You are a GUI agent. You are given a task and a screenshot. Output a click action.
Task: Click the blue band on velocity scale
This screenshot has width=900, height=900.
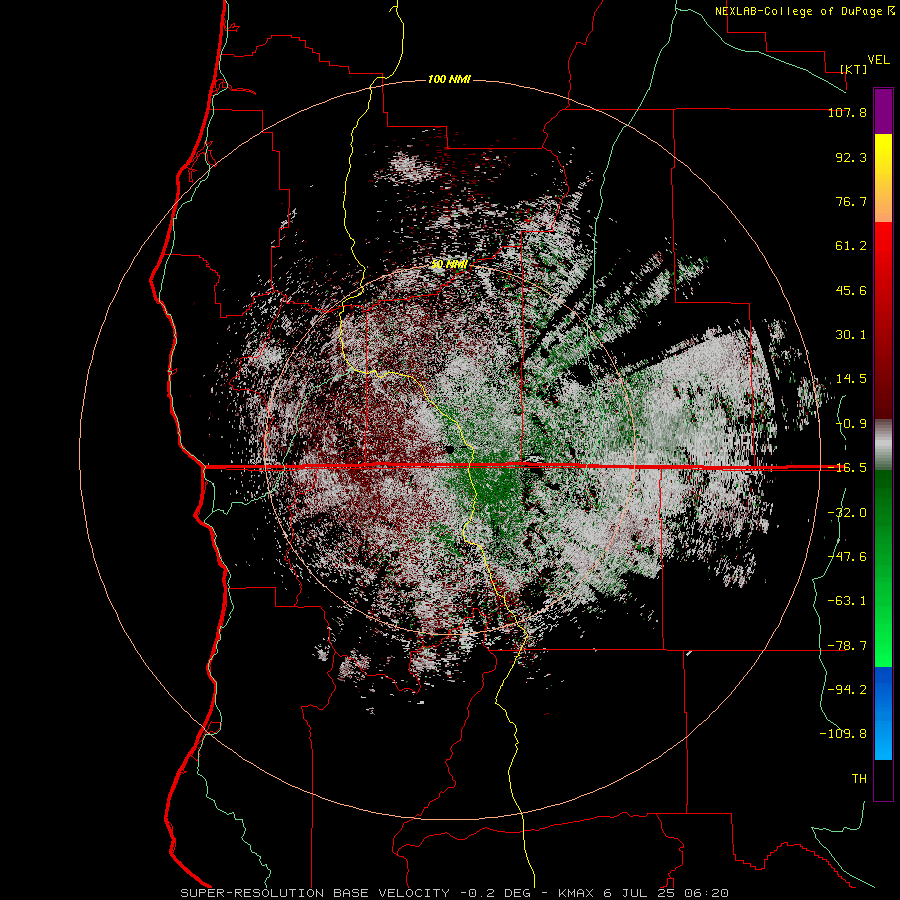tap(883, 713)
